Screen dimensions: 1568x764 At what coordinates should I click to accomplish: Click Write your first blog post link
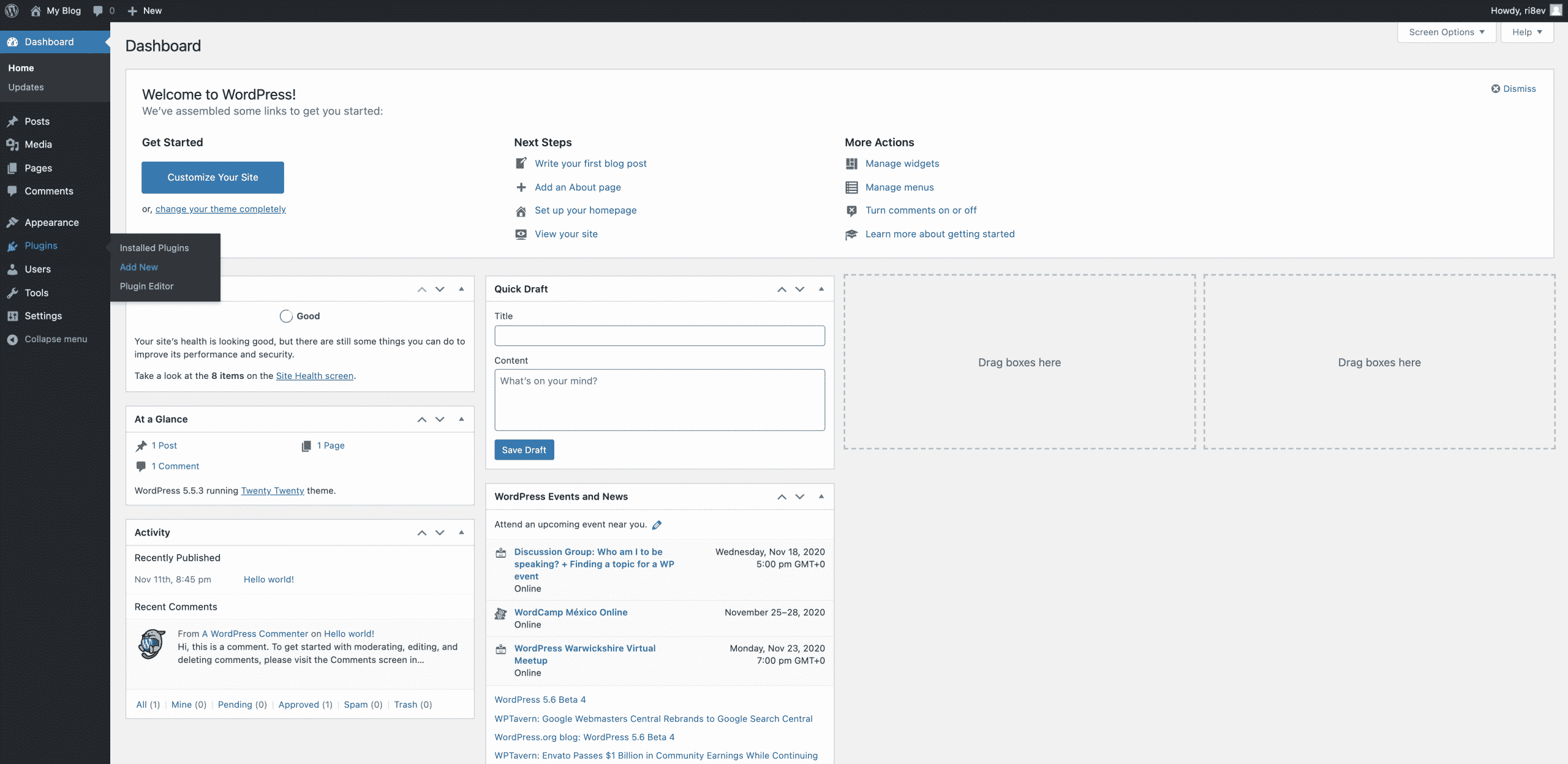click(x=590, y=163)
